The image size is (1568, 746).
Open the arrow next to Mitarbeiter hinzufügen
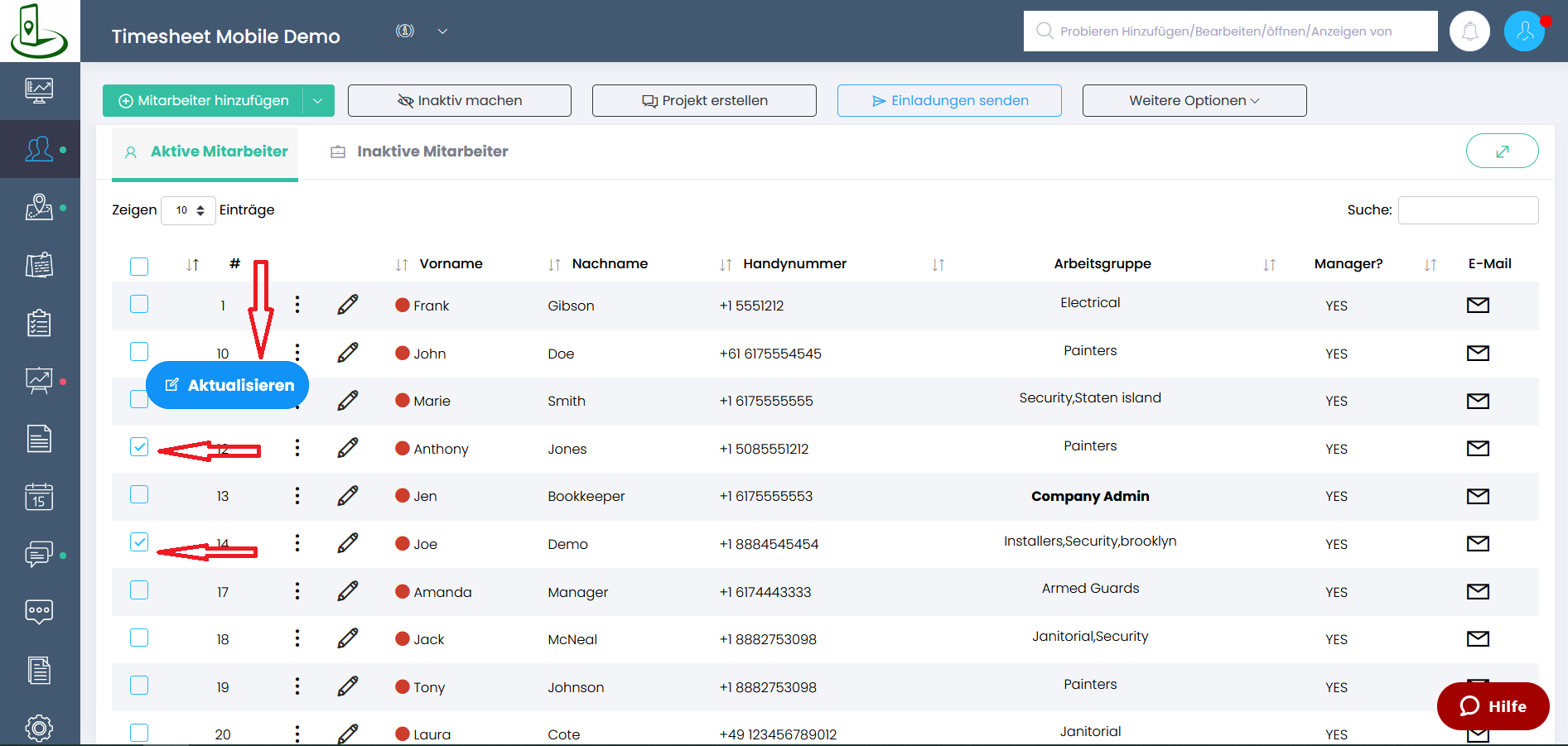click(x=318, y=100)
